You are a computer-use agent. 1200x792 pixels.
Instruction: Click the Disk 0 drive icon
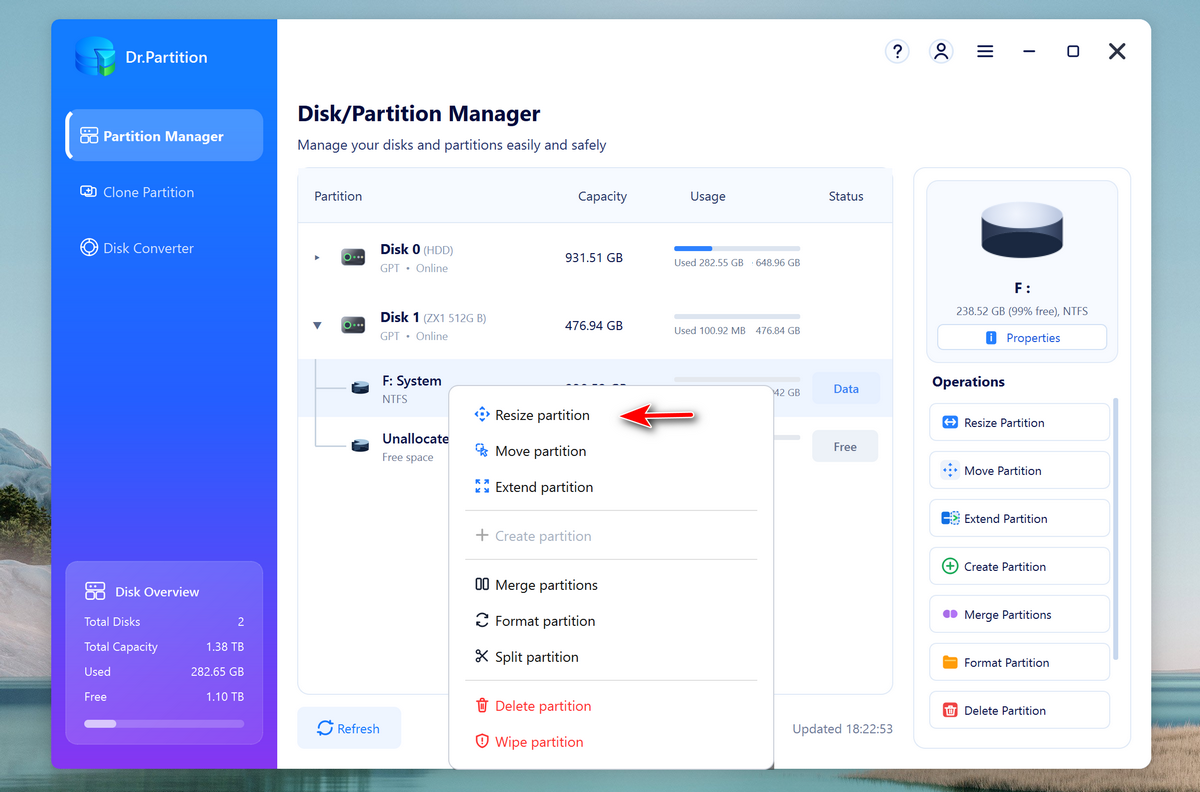point(353,257)
